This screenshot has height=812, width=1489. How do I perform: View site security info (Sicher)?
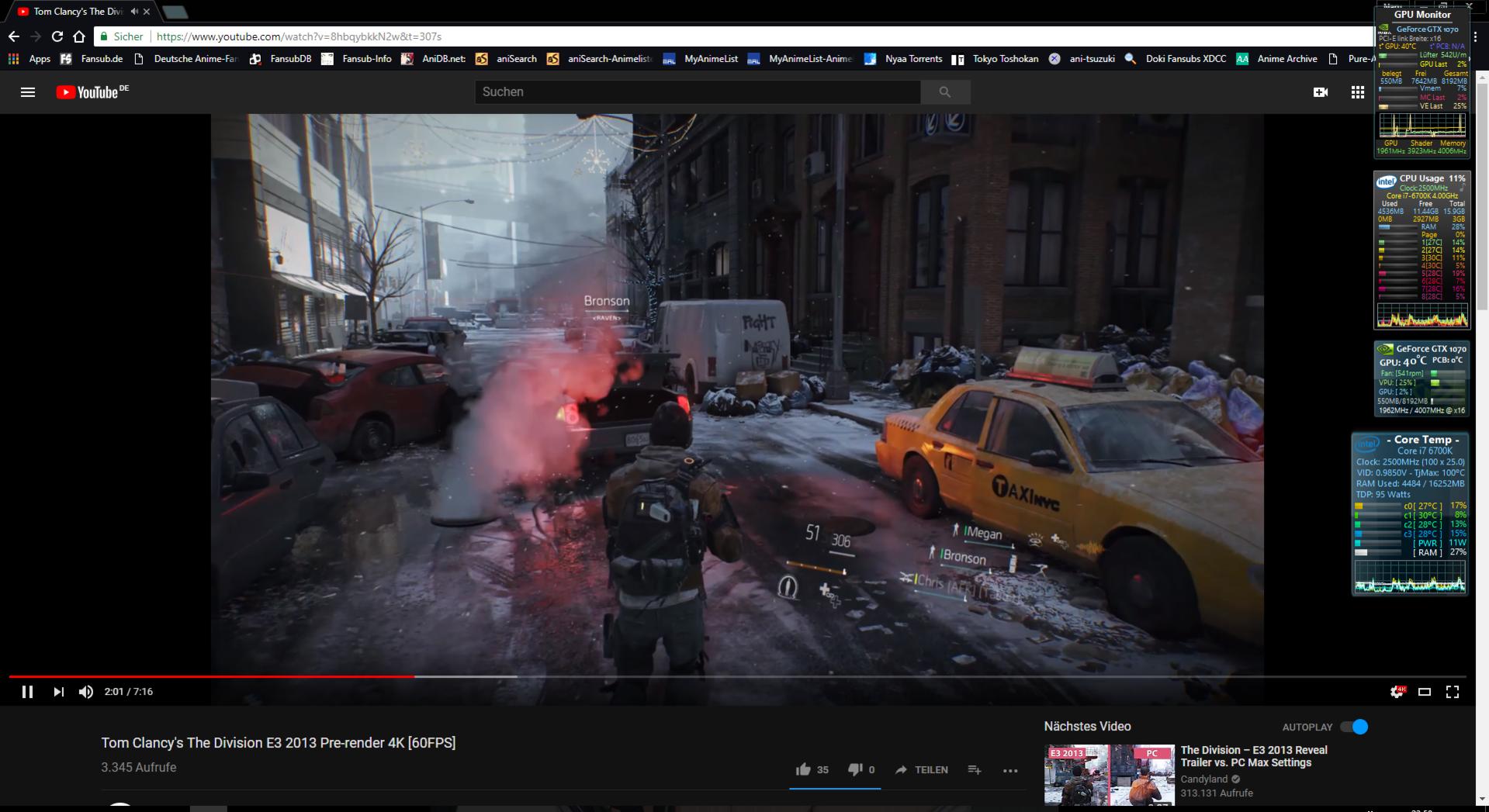122,36
